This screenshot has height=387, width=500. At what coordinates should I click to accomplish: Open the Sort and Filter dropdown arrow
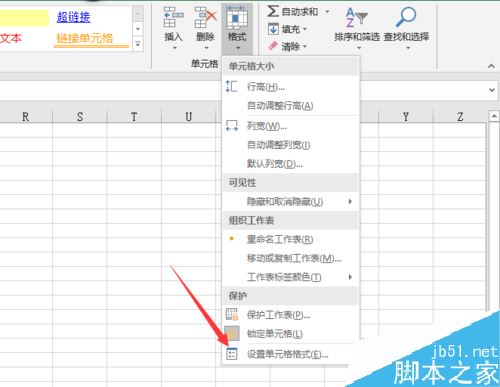click(x=359, y=48)
